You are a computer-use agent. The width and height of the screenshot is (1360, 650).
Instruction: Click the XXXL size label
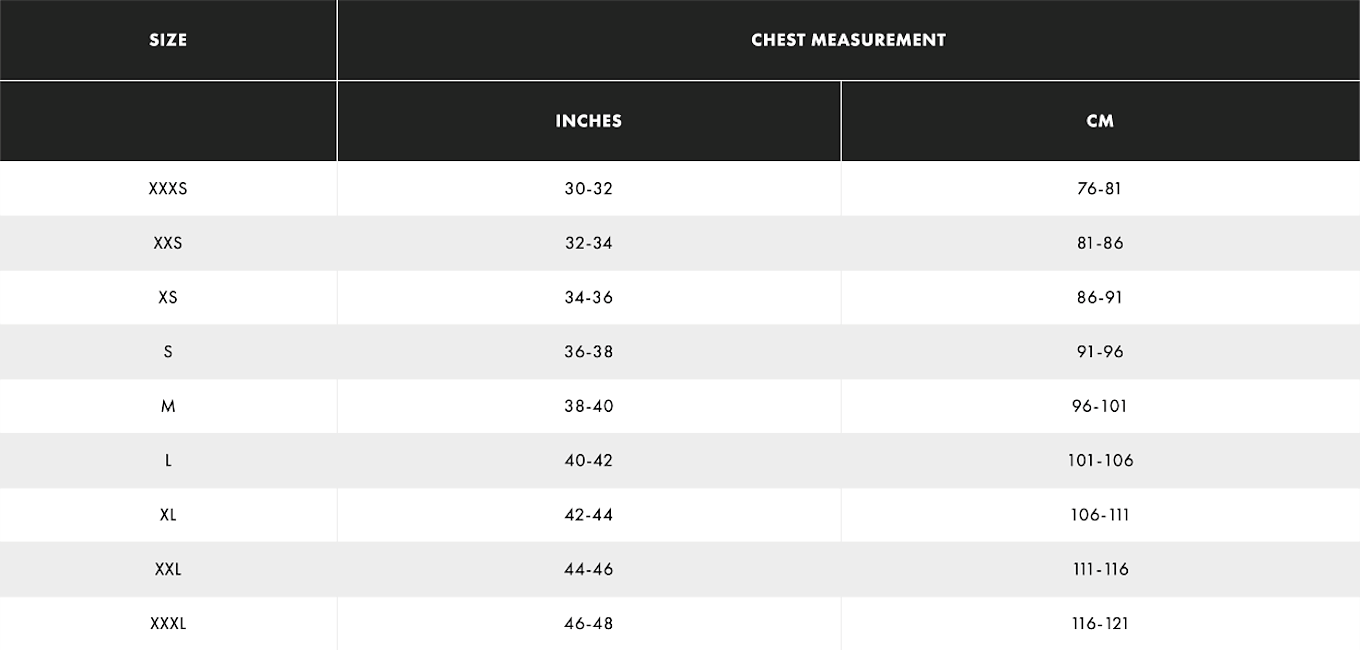click(x=168, y=623)
